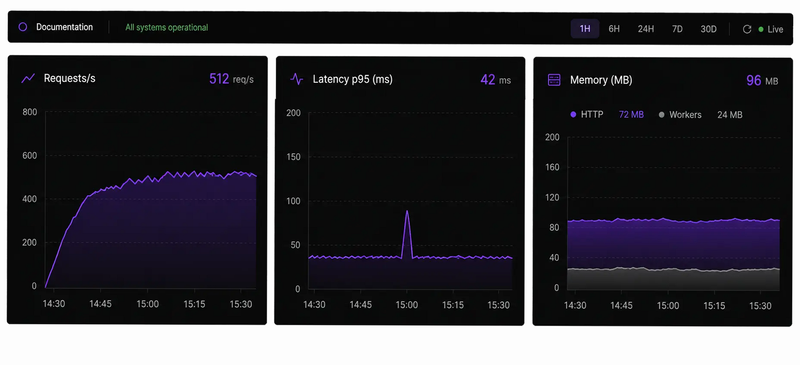Click the HTTP legend label
800x365 pixels.
pos(592,115)
